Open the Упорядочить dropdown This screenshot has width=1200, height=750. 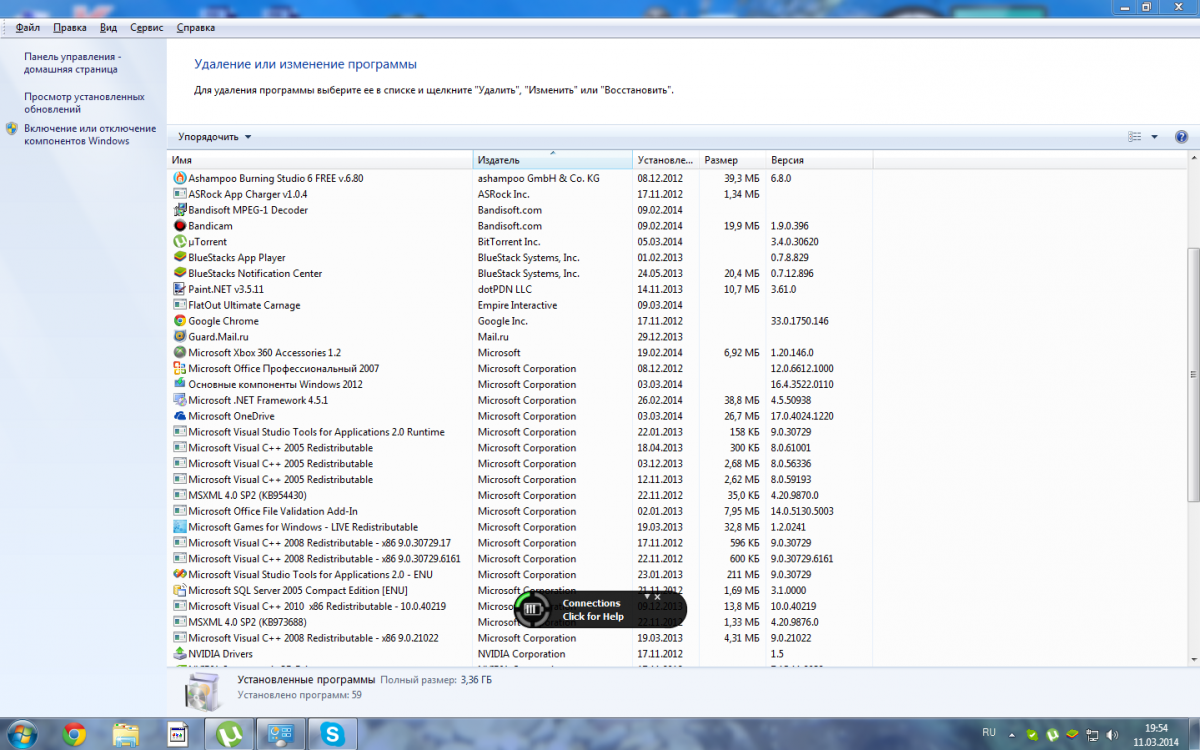point(215,137)
